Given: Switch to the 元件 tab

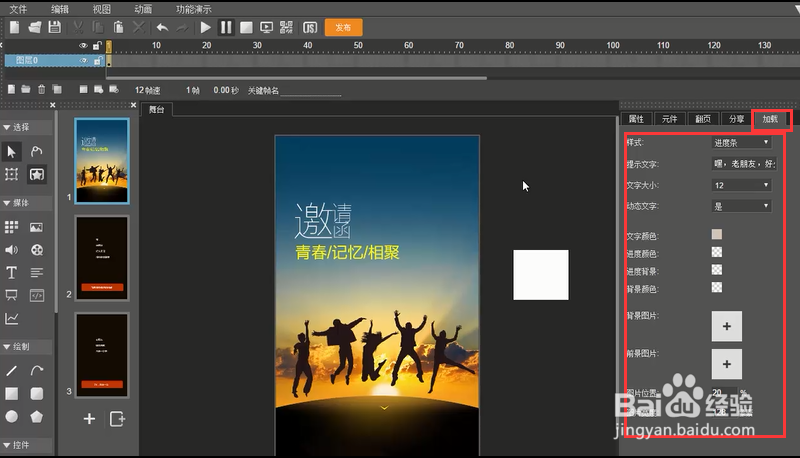Looking at the screenshot, I should tap(669, 119).
